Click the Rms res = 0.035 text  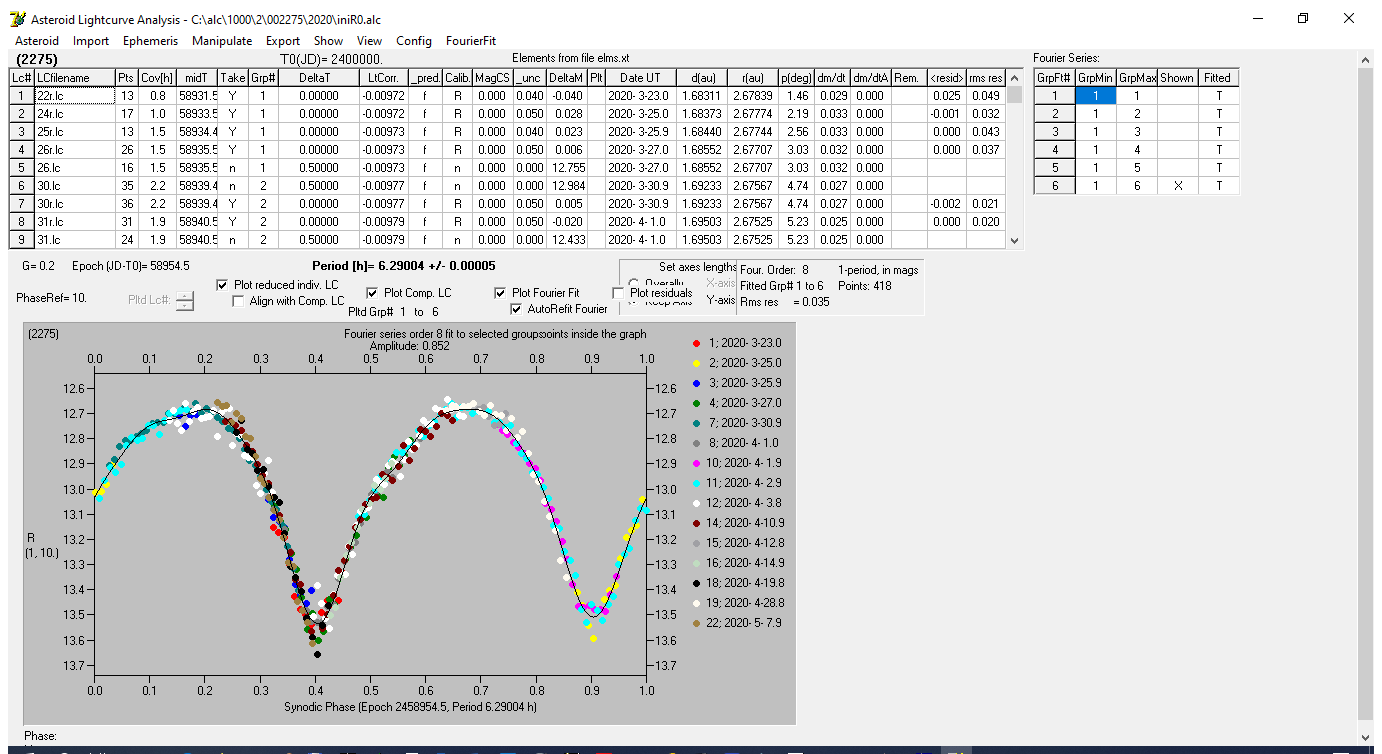(x=785, y=302)
